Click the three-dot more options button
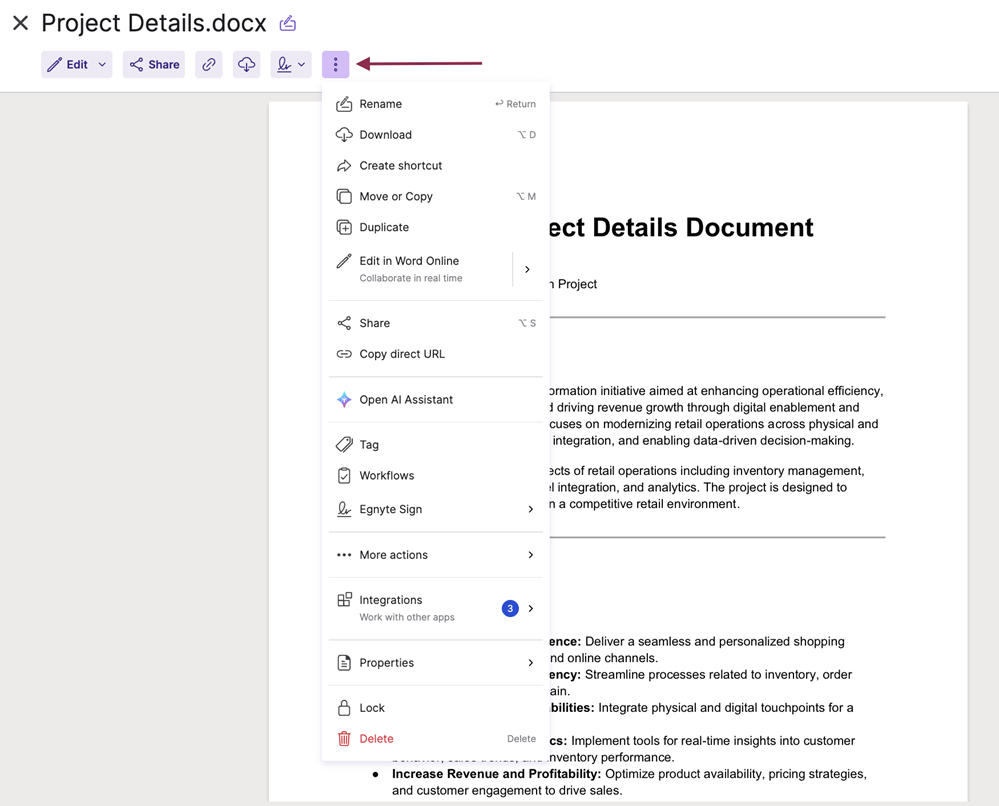This screenshot has width=999, height=806. pos(336,64)
